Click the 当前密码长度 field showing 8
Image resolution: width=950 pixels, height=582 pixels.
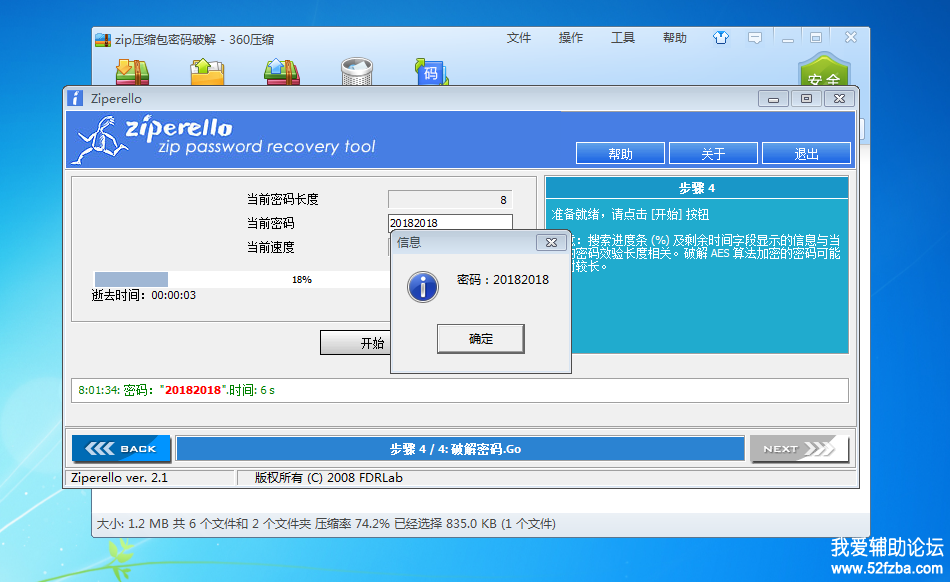450,199
